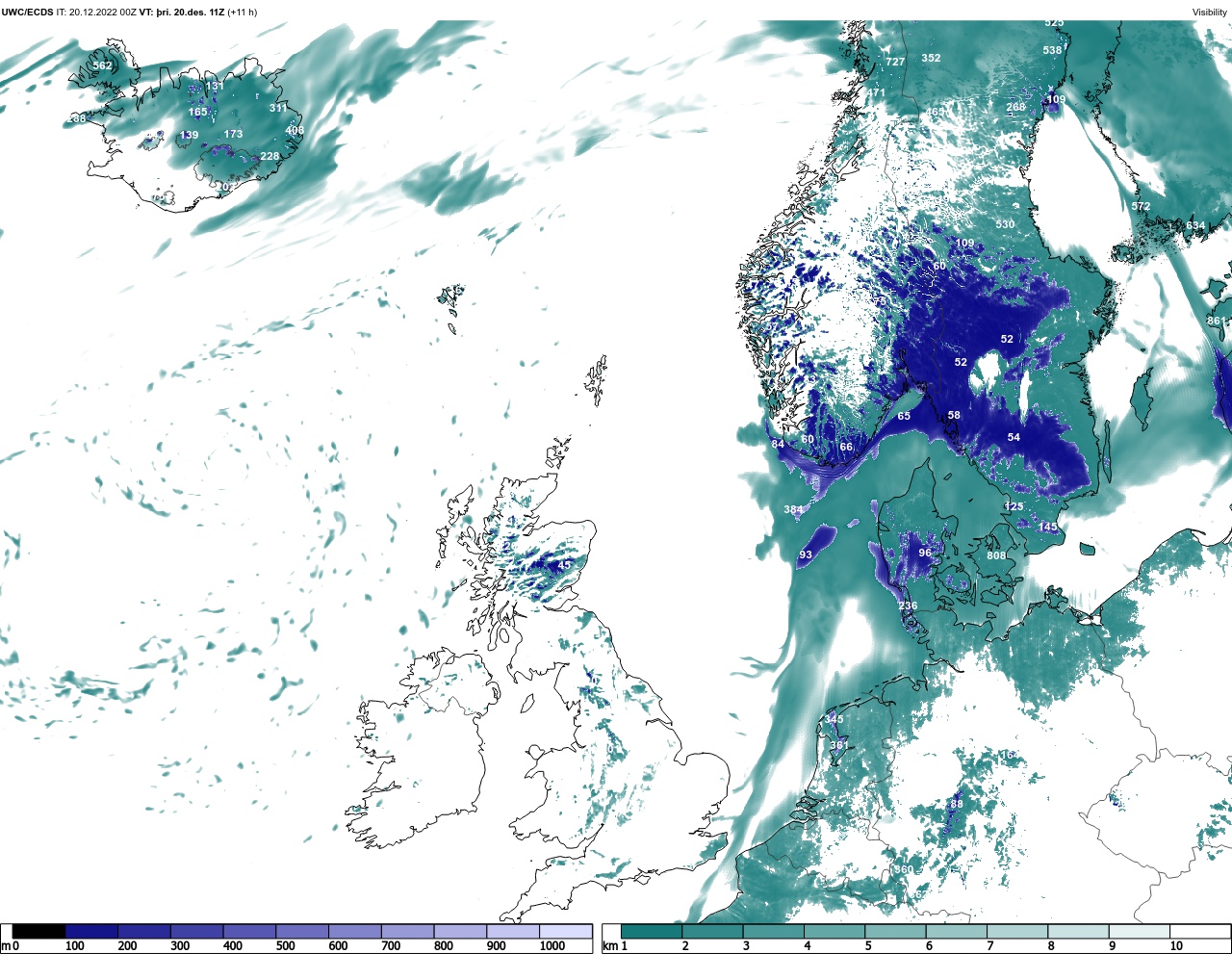The height and width of the screenshot is (954, 1232).
Task: Click the map value '93' west of Denmark
Action: click(806, 555)
